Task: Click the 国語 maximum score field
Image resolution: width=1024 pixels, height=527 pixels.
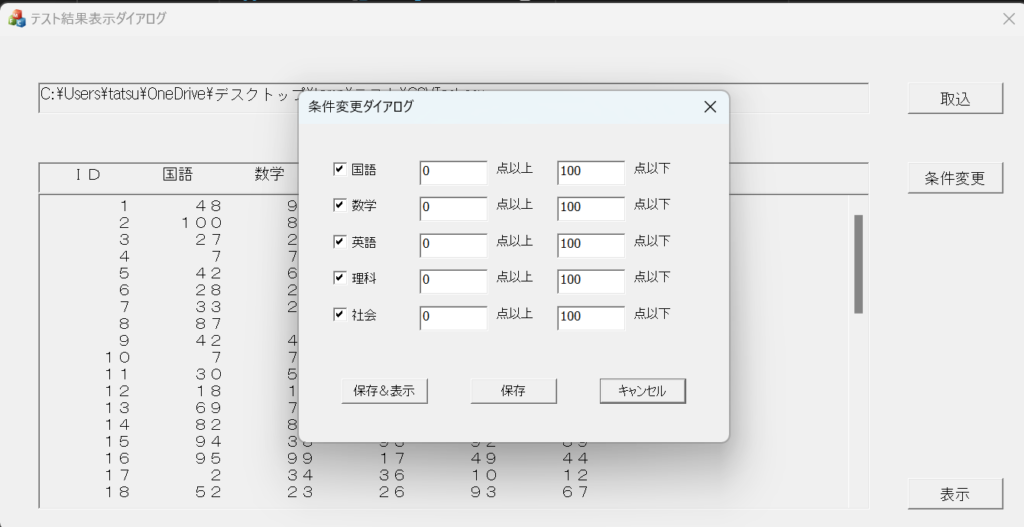Action: tap(590, 172)
